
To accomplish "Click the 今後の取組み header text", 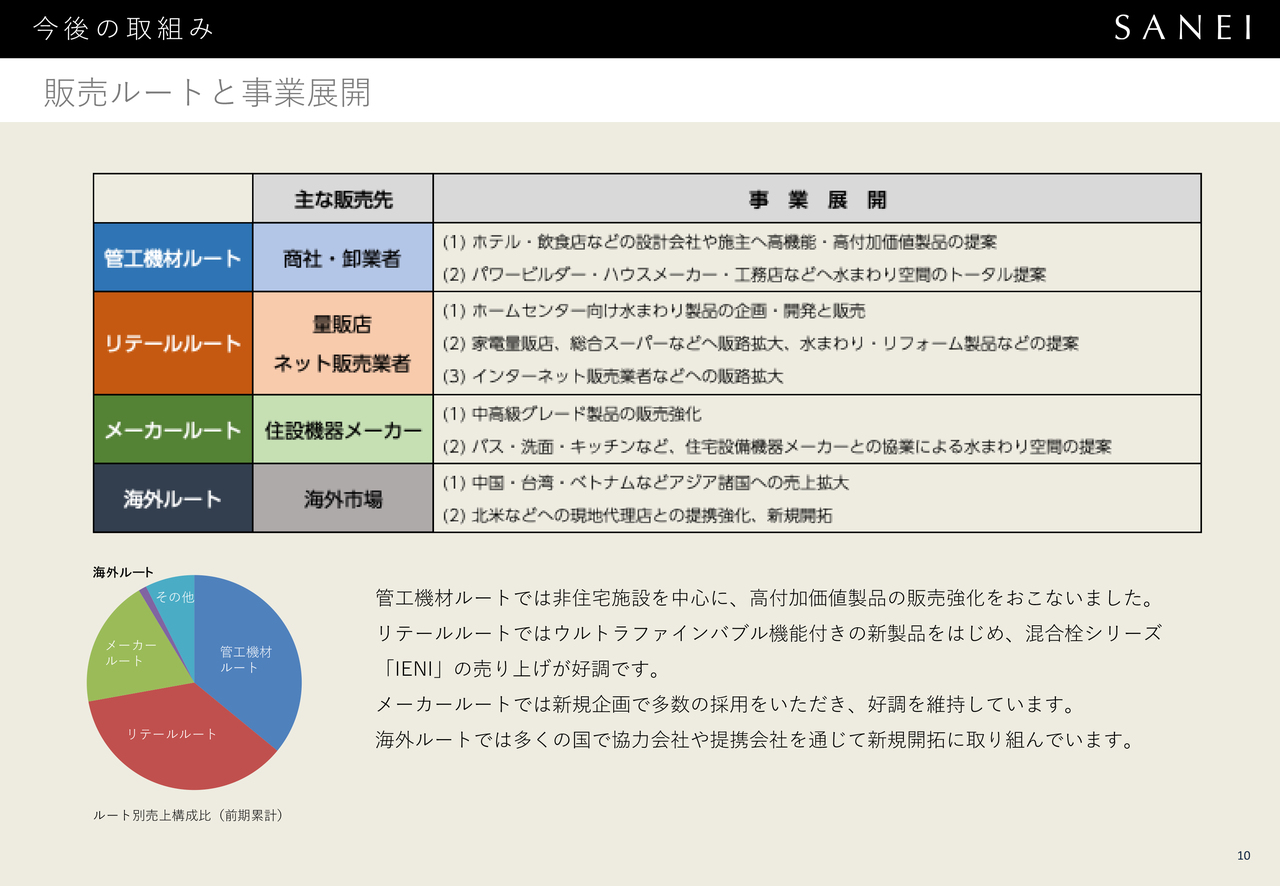I will pos(124,29).
